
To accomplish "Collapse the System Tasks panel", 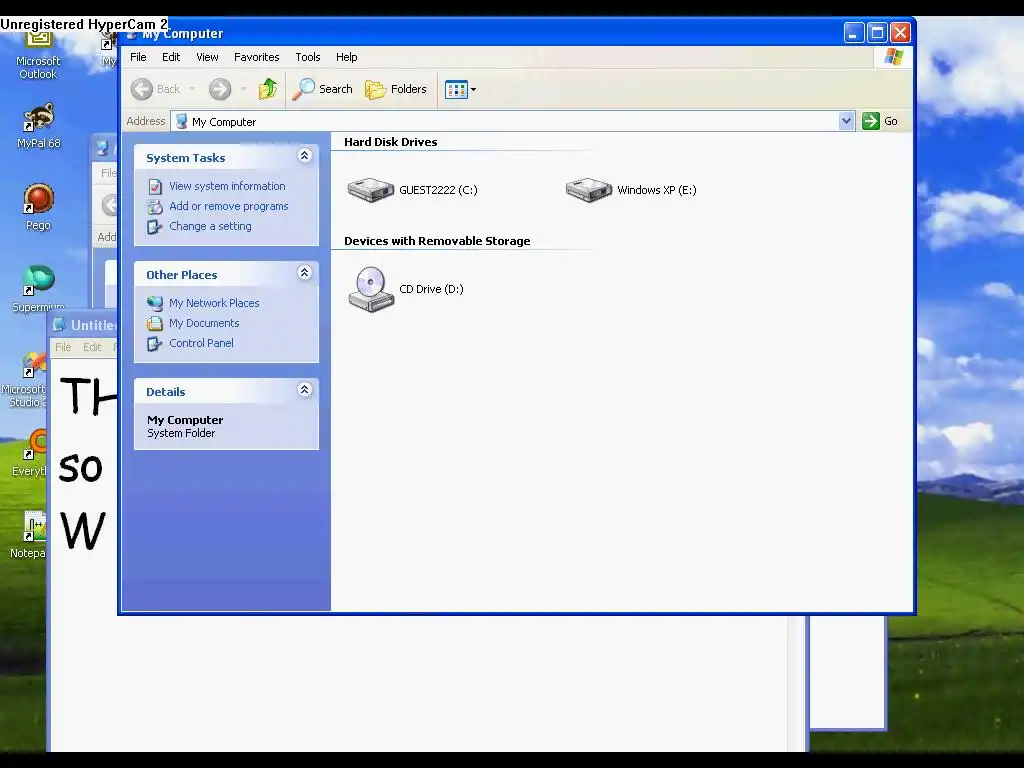I will (x=304, y=155).
